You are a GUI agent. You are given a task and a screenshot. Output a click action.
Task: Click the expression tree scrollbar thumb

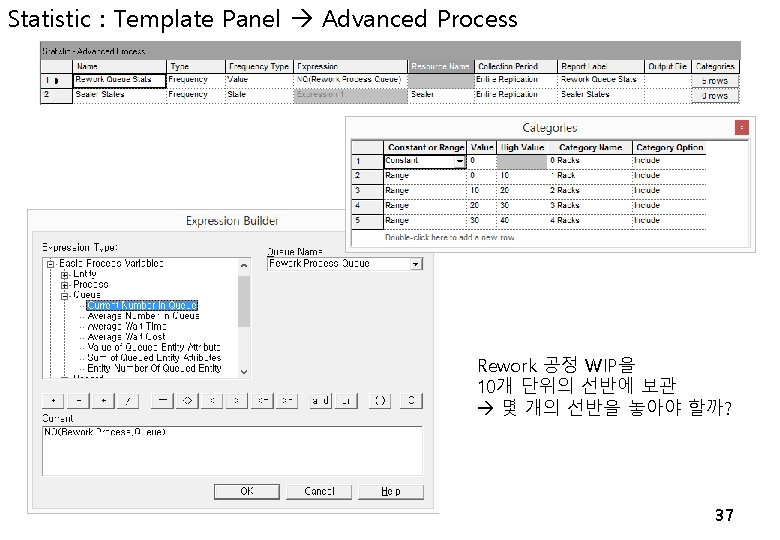(244, 301)
